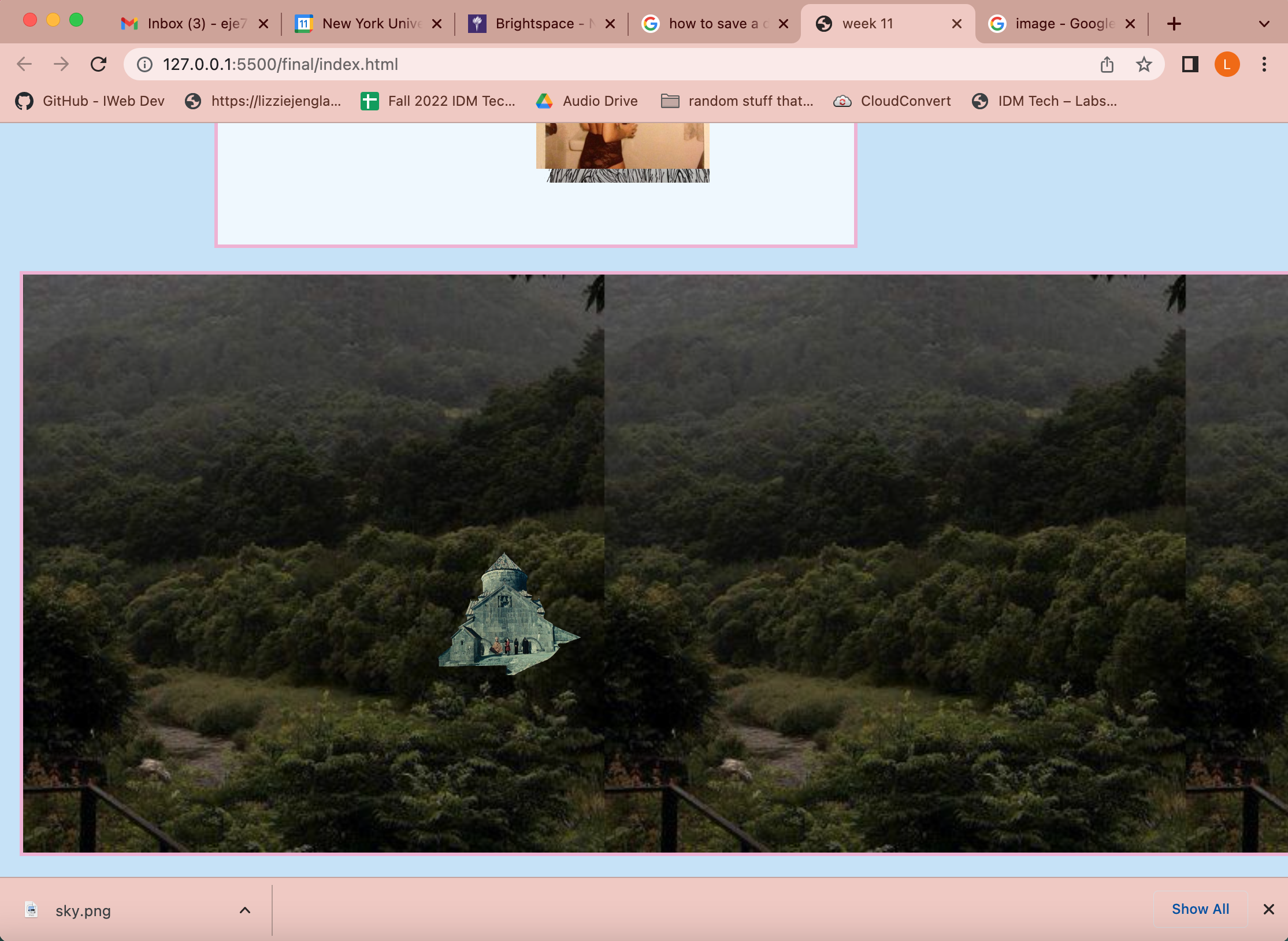Viewport: 1288px width, 941px height.
Task: Click Show All downloads
Action: [1200, 909]
